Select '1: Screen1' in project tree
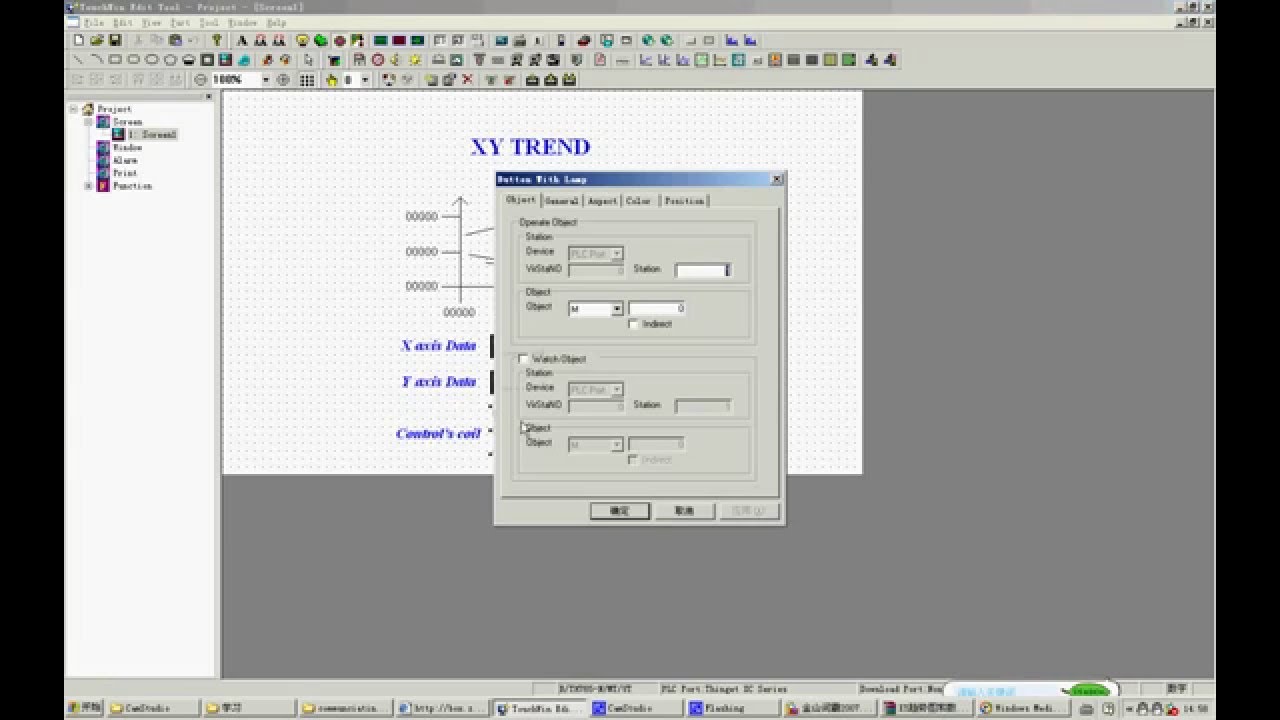This screenshot has width=1280, height=720. coord(152,134)
